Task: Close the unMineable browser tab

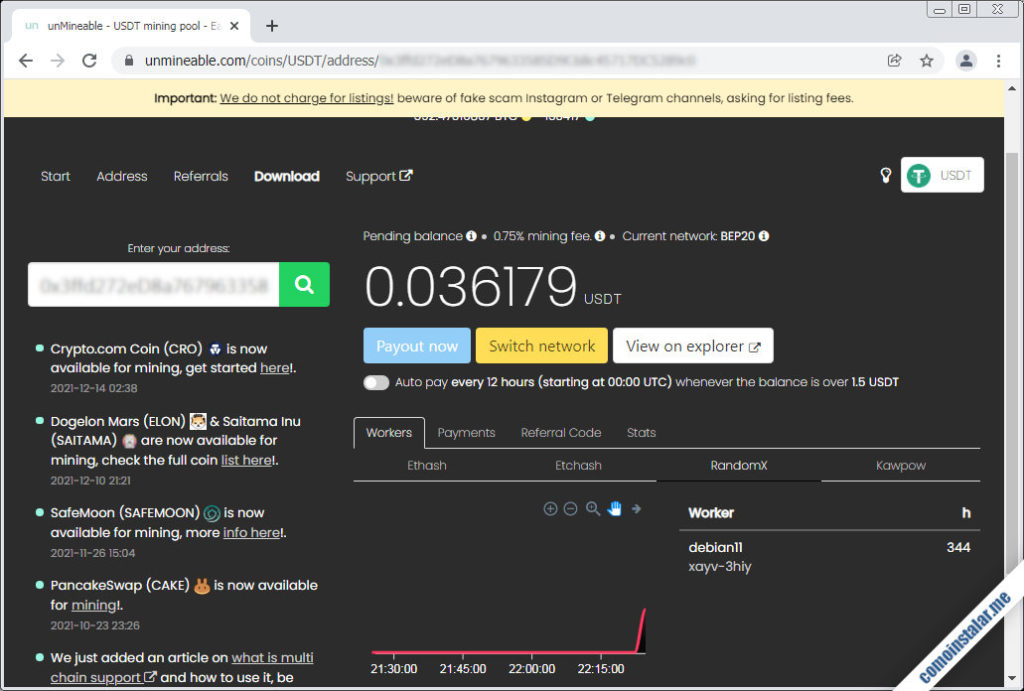Action: point(234,26)
